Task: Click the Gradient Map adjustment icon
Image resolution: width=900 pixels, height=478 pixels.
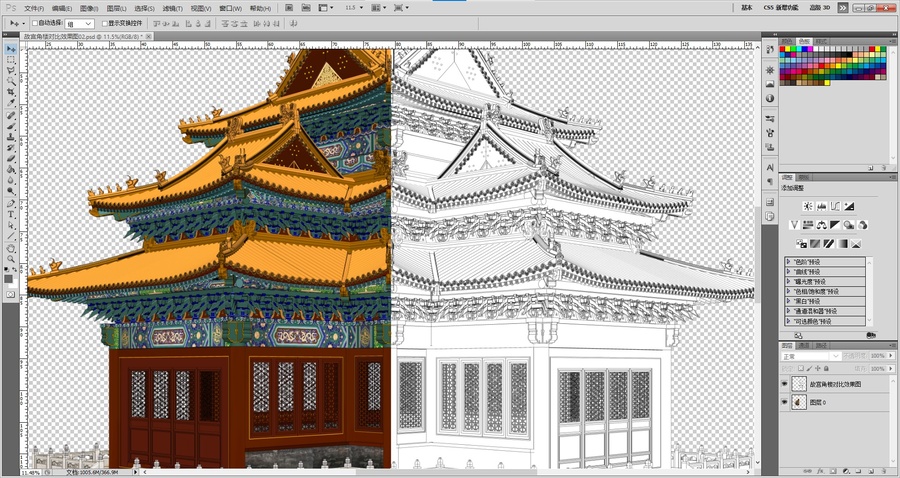Action: pyautogui.click(x=842, y=244)
